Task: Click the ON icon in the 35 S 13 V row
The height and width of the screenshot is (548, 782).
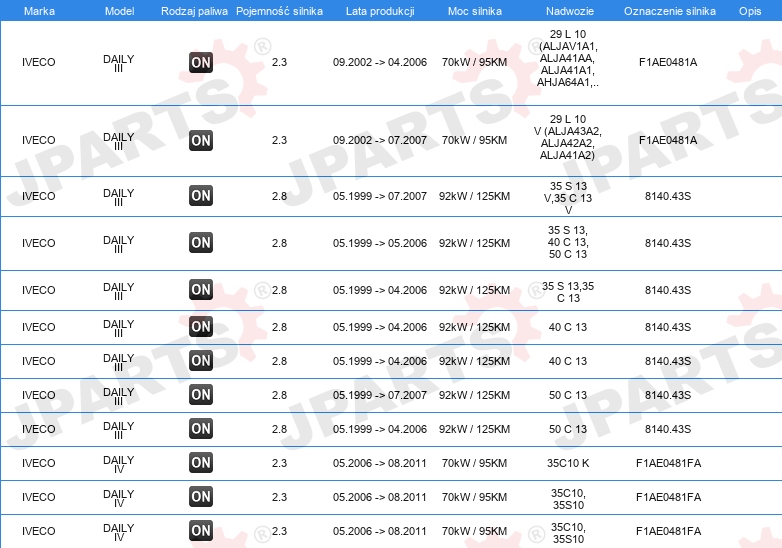Action: pyautogui.click(x=201, y=196)
